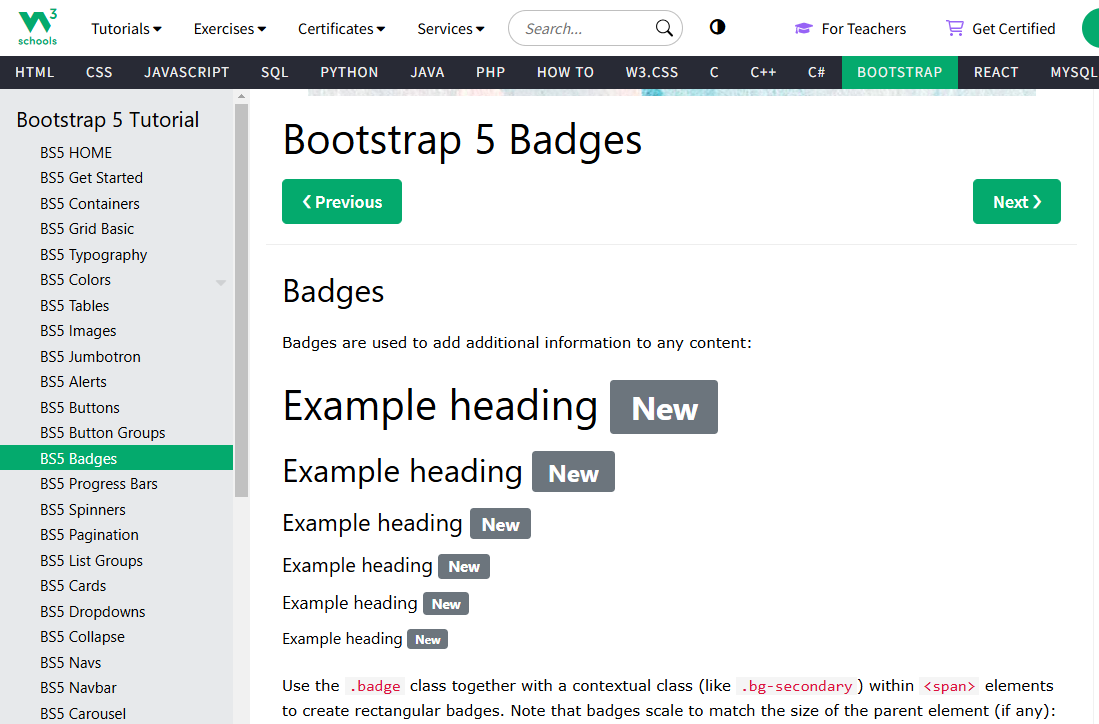Click the shopping cart icon
The image size is (1099, 724).
[954, 28]
